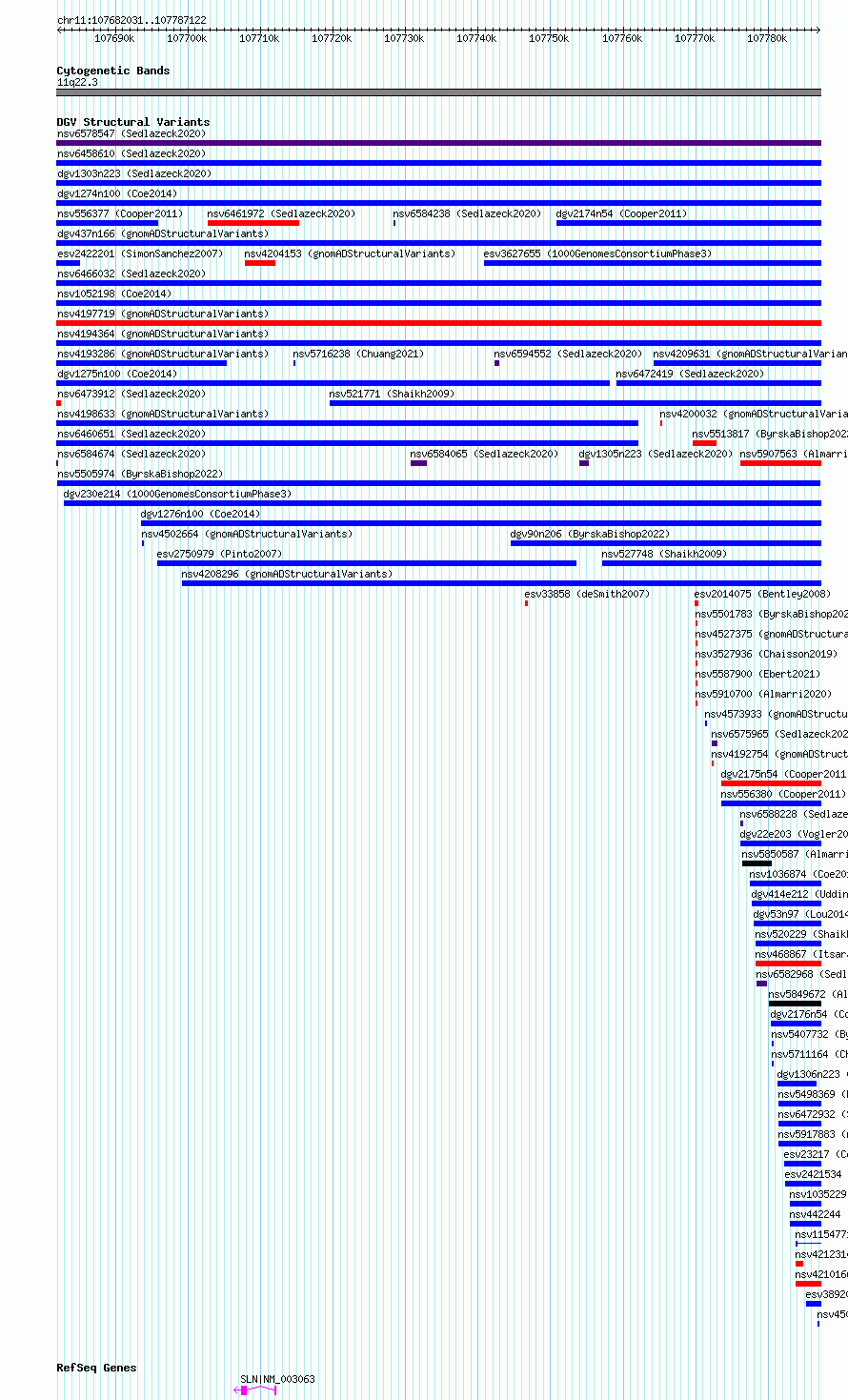The height and width of the screenshot is (1400, 848).
Task: Open variant nsv5587900 (Ebert2021)
Action: pyautogui.click(x=758, y=674)
